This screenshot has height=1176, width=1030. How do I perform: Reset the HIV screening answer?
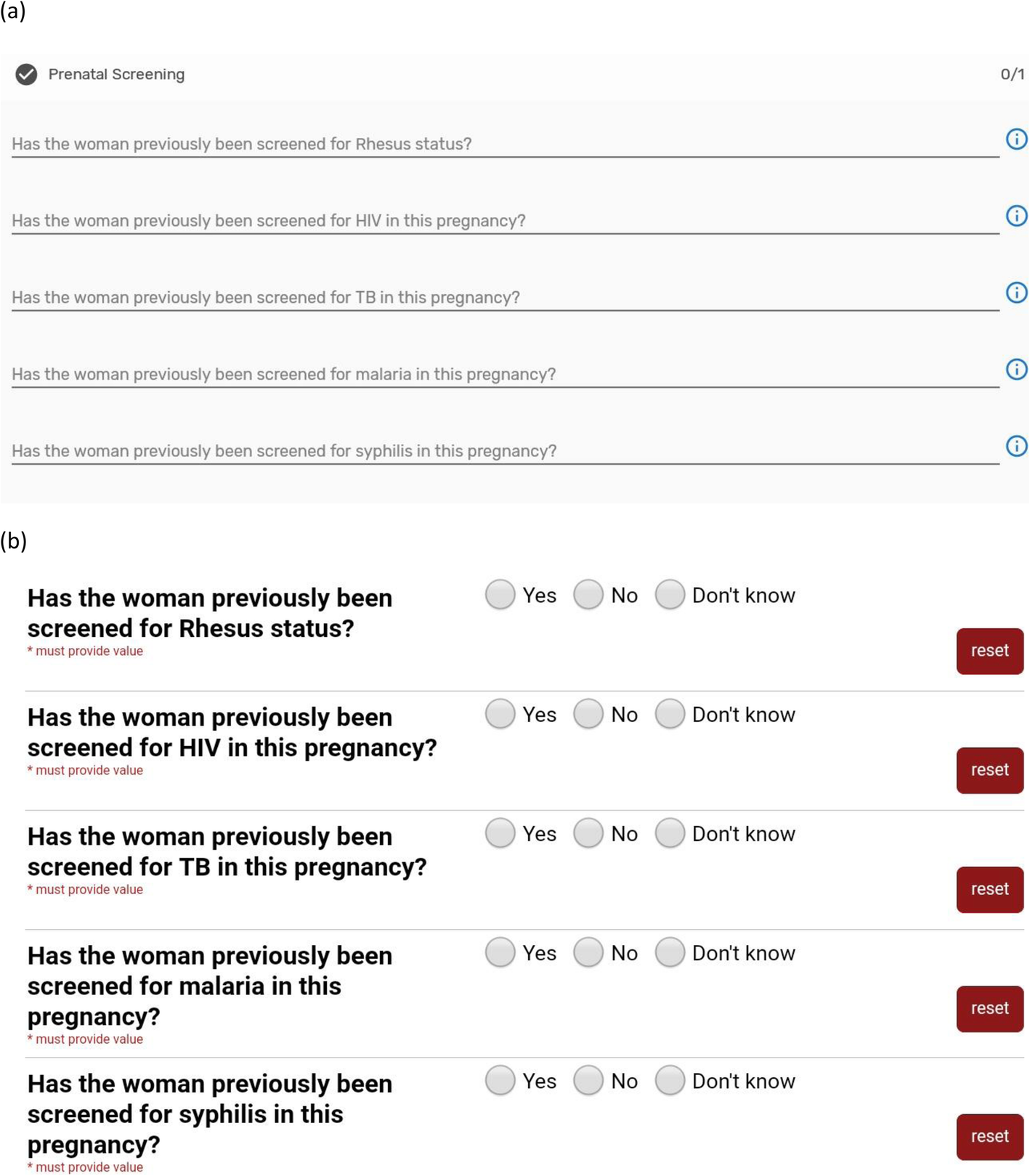click(x=989, y=770)
